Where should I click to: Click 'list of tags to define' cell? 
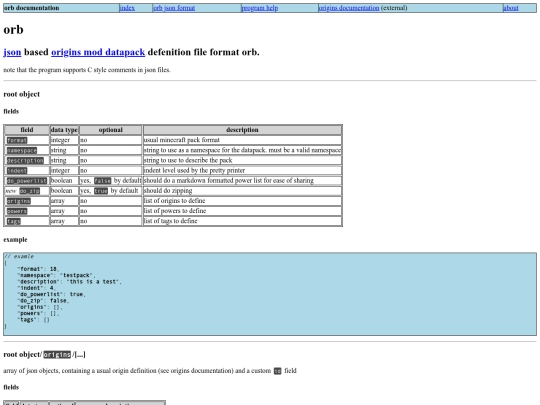click(242, 221)
